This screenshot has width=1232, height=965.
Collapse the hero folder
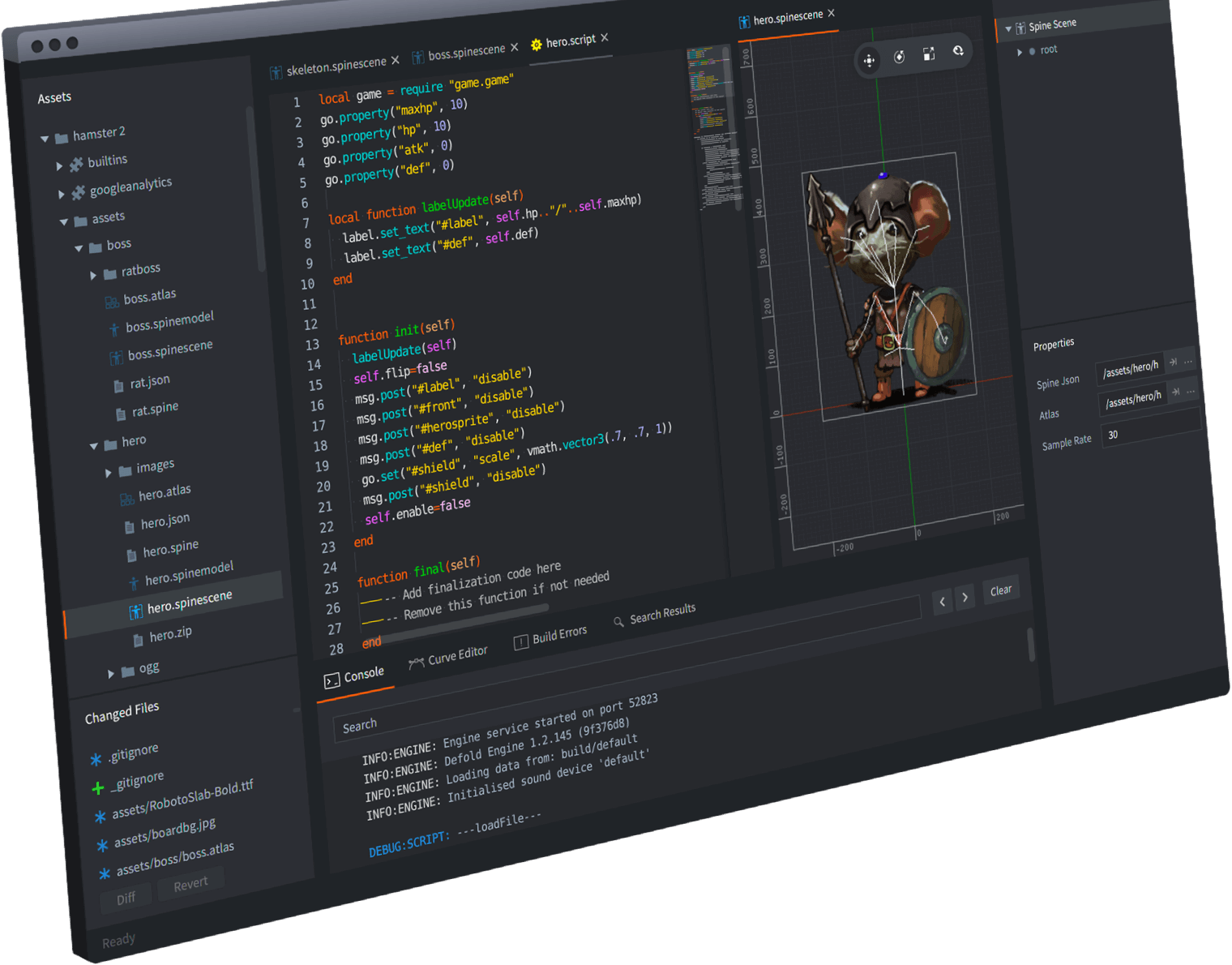click(x=94, y=445)
